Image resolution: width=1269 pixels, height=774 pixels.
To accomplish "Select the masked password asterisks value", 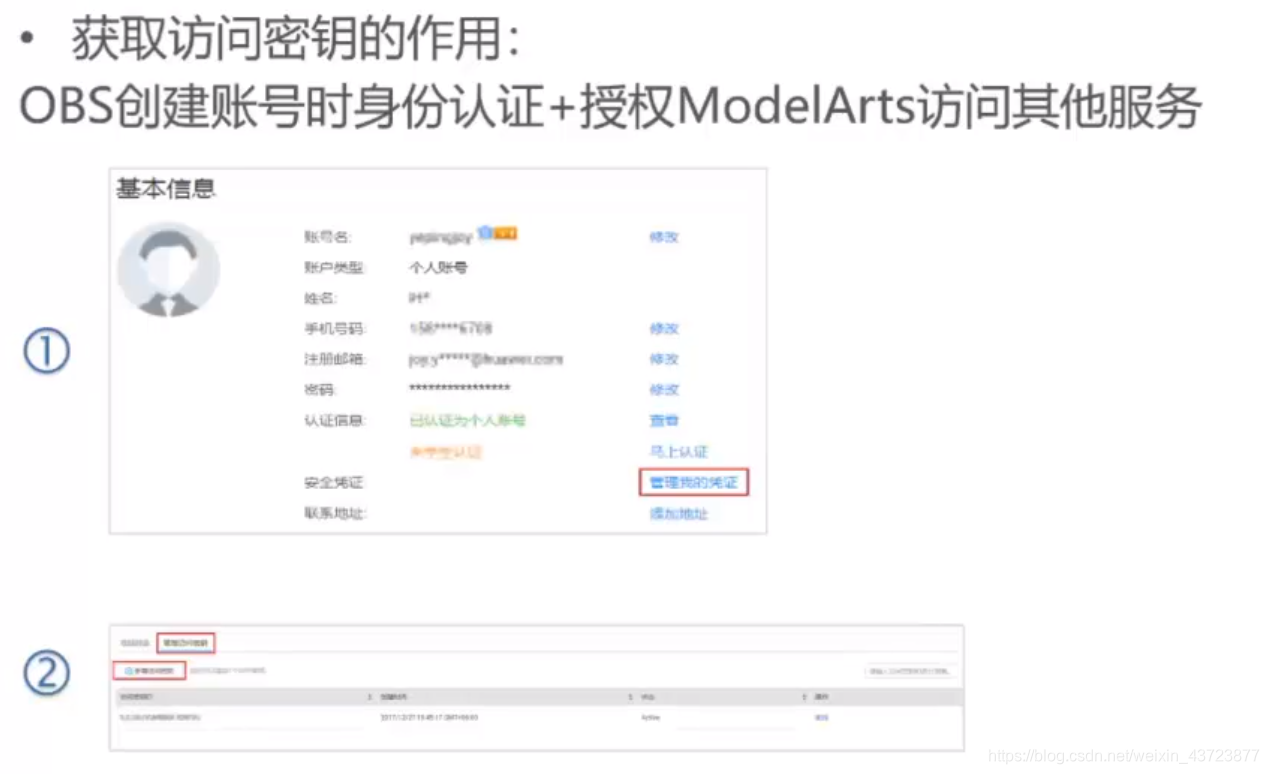I will point(460,388).
